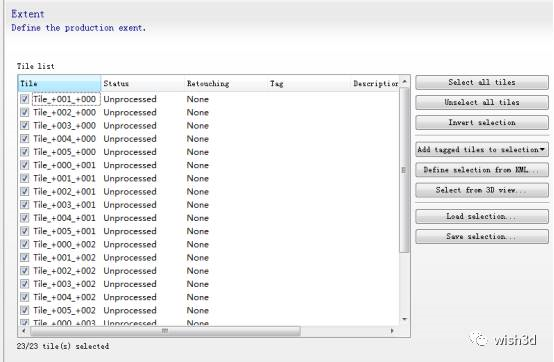Click Unprocessed status of Tile_+001_+000
Screen dimensions: 554x362
click(x=130, y=99)
